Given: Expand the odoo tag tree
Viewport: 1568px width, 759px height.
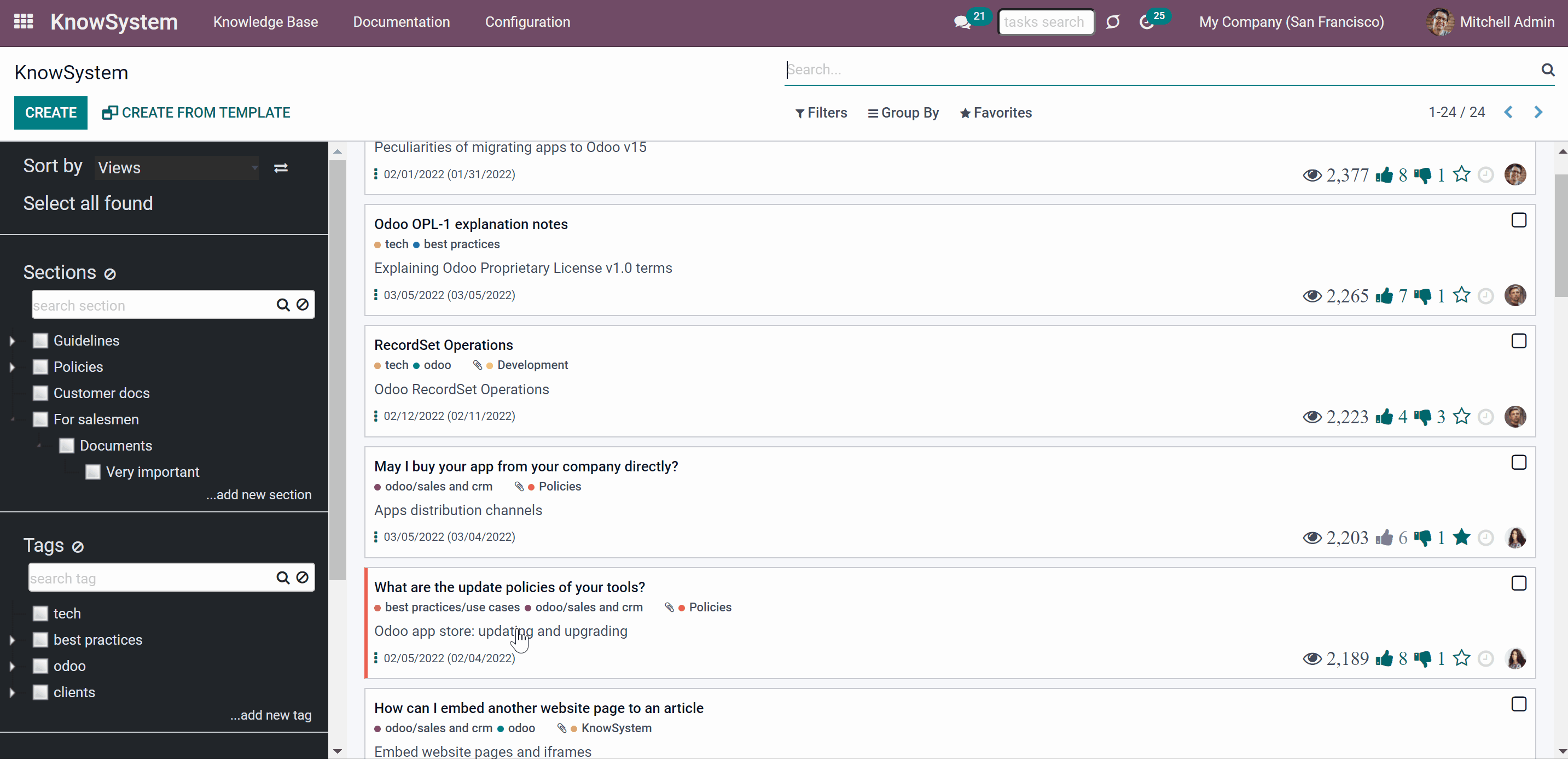Looking at the screenshot, I should pos(12,667).
